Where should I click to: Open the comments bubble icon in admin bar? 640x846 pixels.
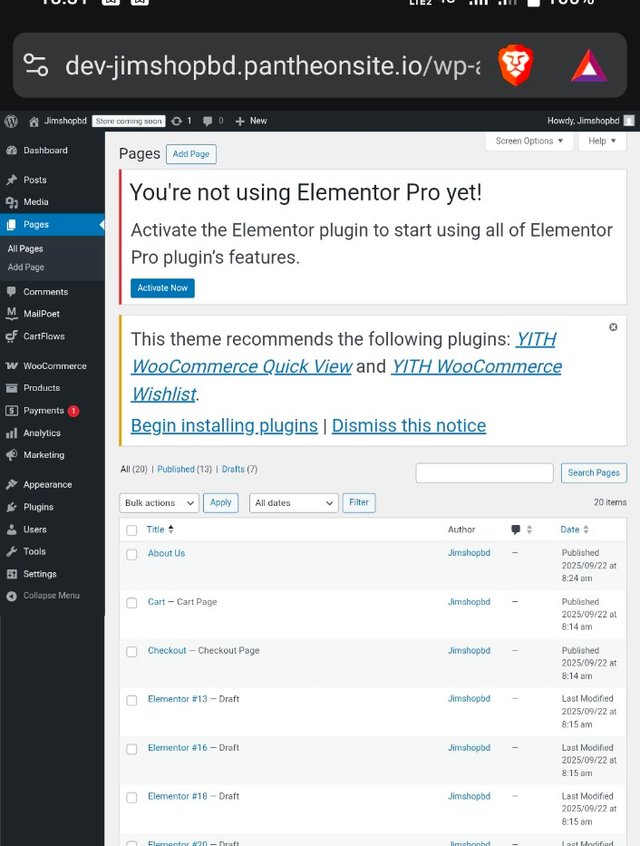208,121
